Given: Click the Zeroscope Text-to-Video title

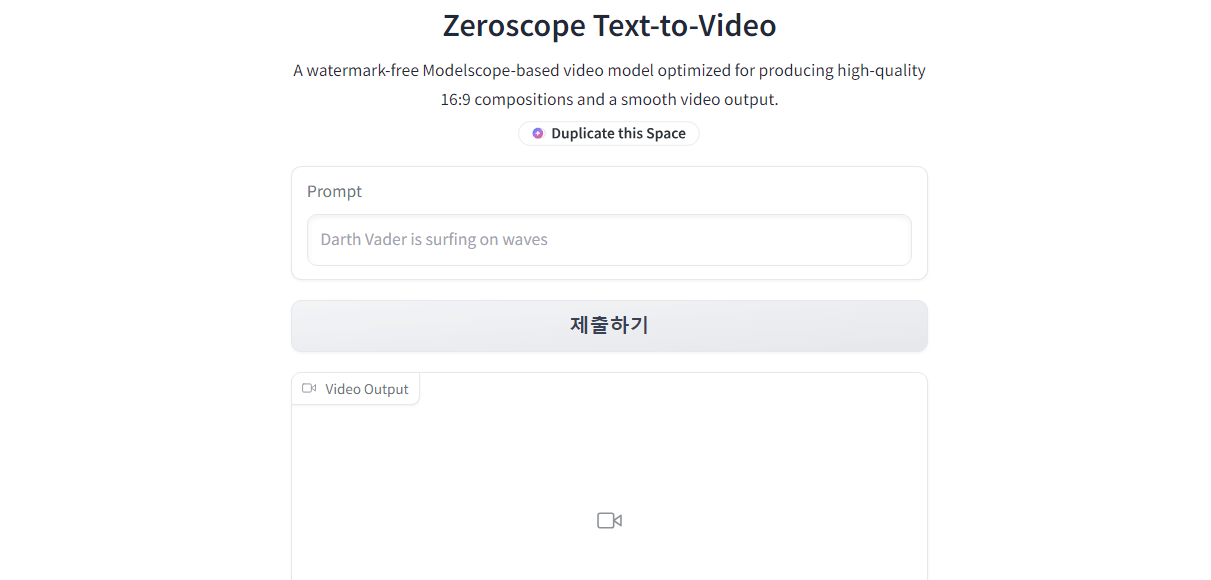Looking at the screenshot, I should (x=609, y=25).
